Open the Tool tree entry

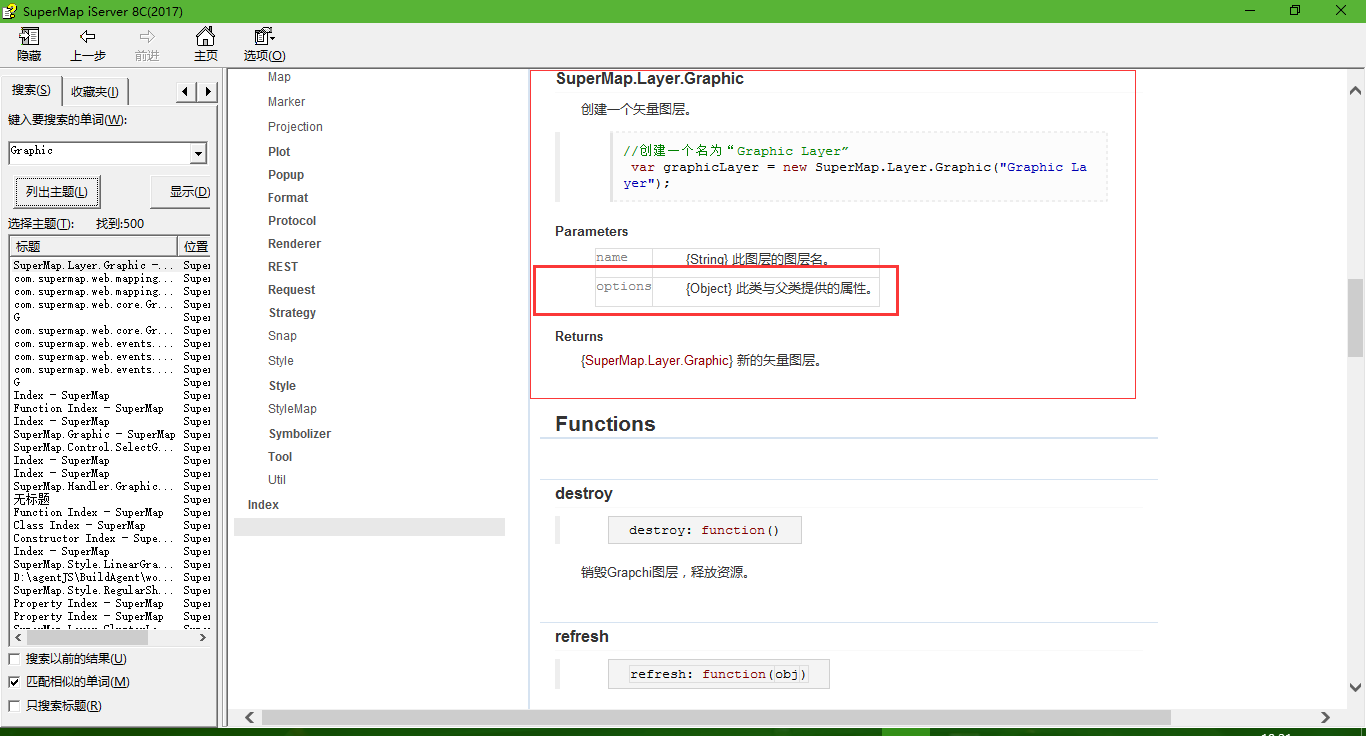pyautogui.click(x=280, y=457)
